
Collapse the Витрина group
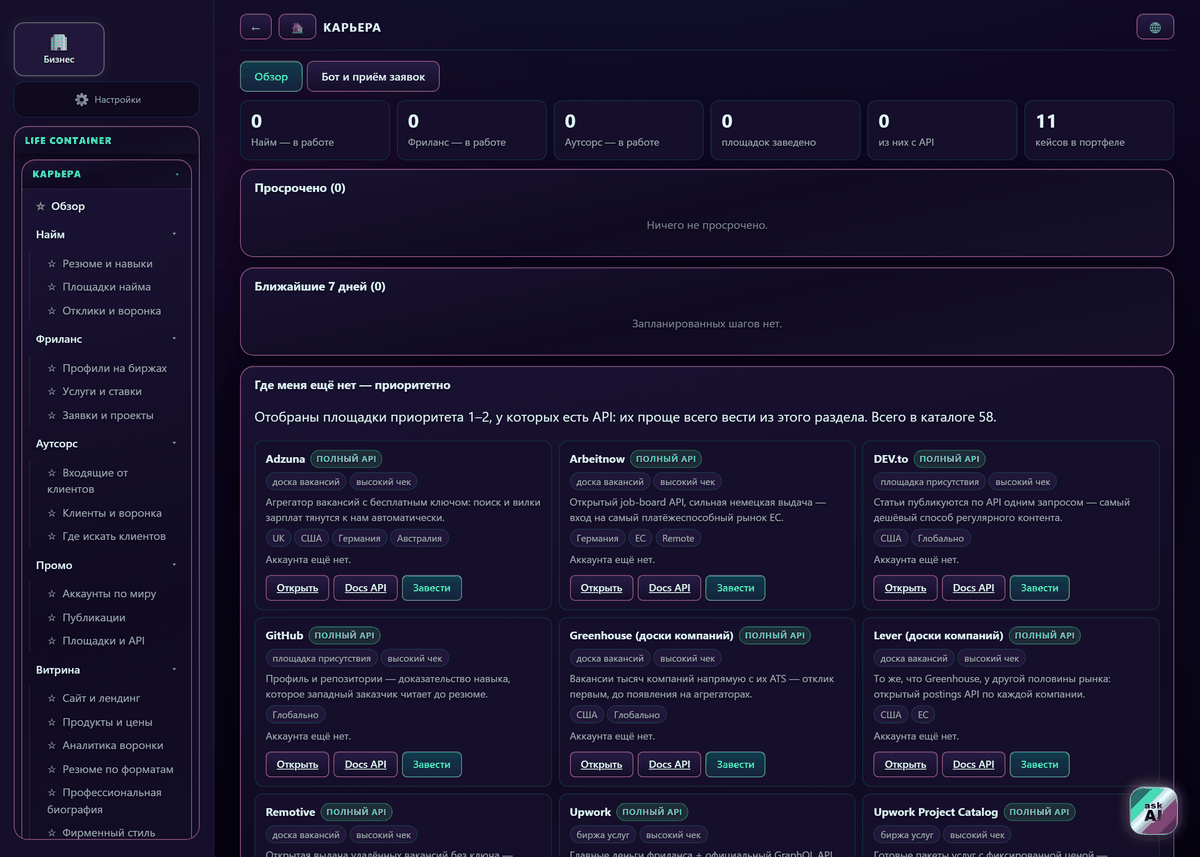(174, 670)
